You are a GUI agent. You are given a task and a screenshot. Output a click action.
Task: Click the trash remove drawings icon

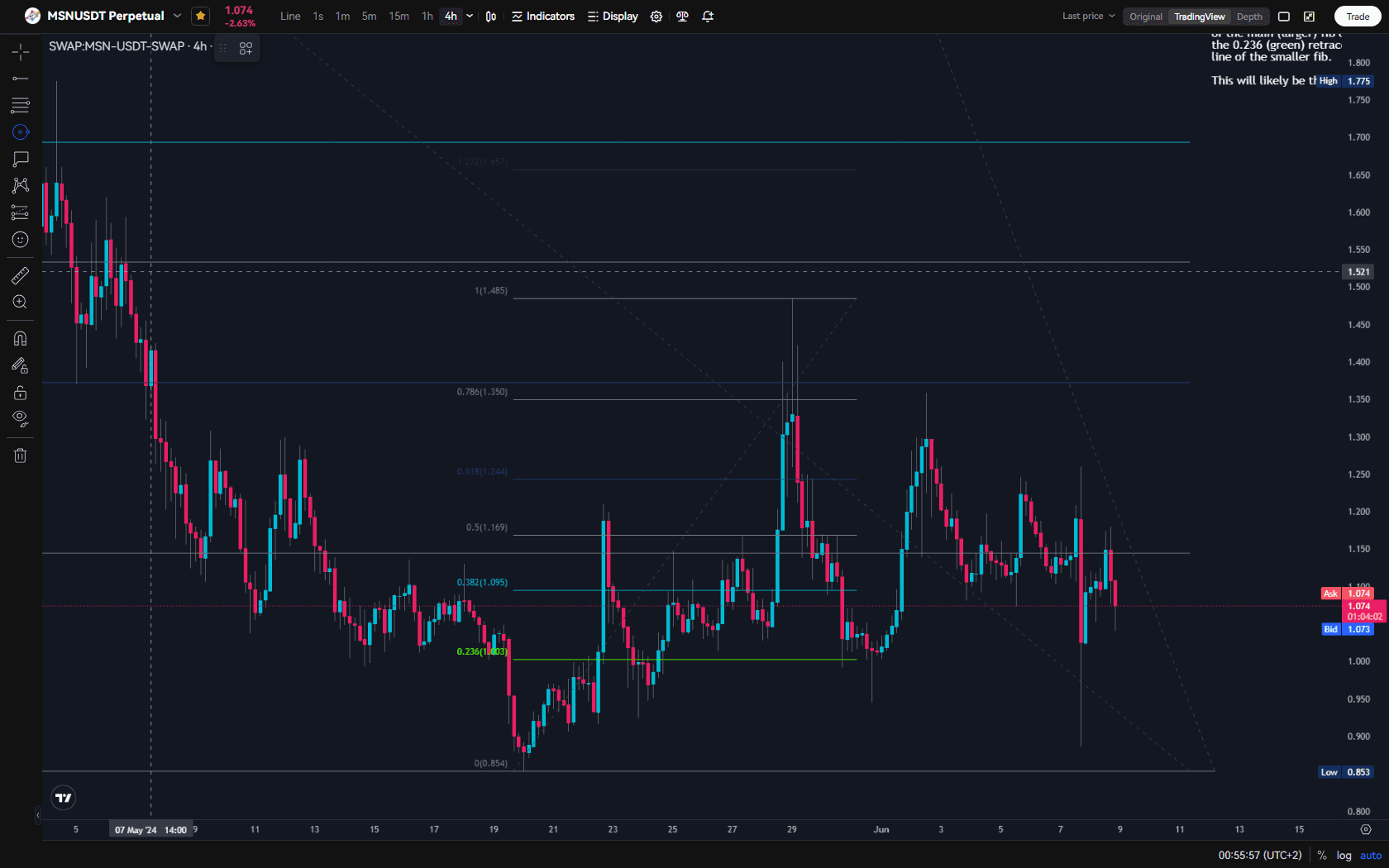tap(21, 455)
